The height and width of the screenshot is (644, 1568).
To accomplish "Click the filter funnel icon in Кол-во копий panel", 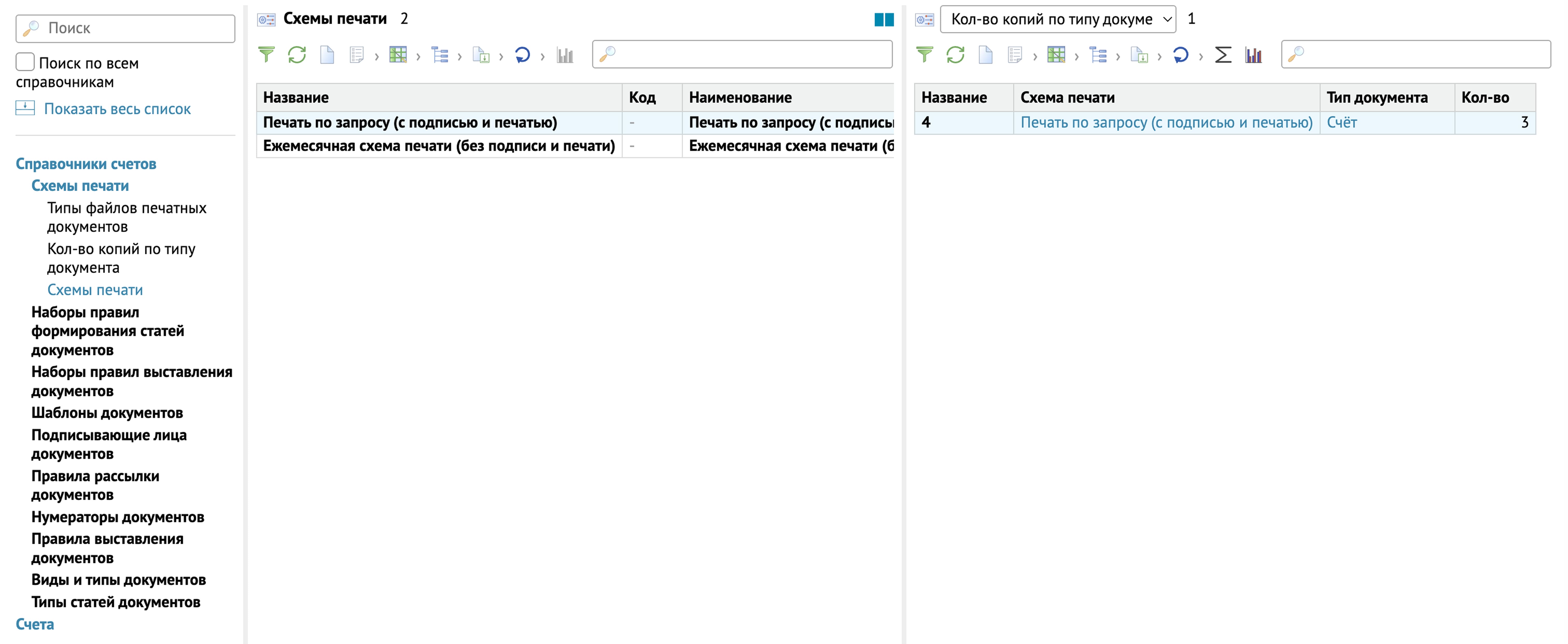I will click(x=925, y=55).
